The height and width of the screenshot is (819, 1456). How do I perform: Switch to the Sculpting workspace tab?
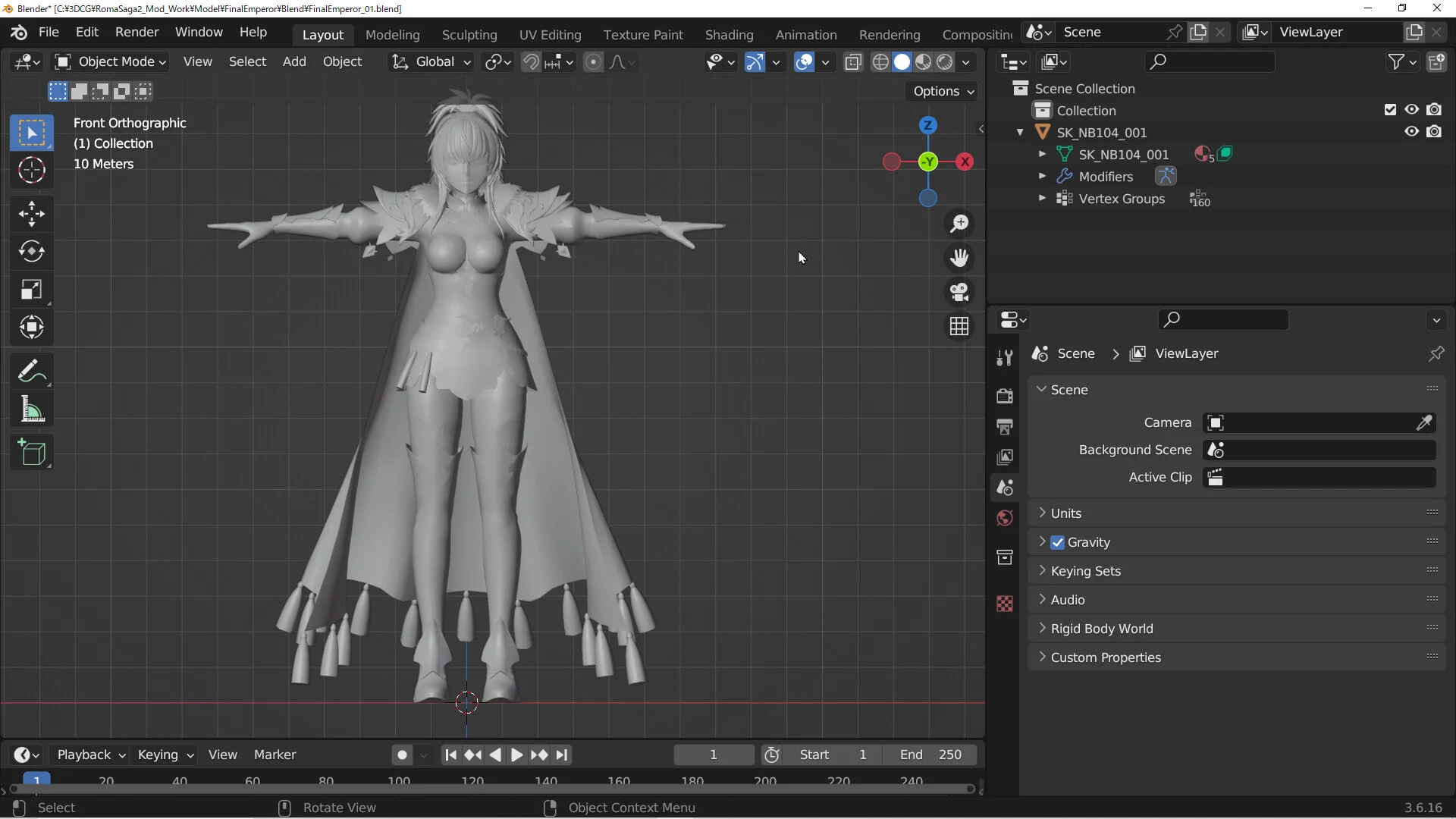469,35
